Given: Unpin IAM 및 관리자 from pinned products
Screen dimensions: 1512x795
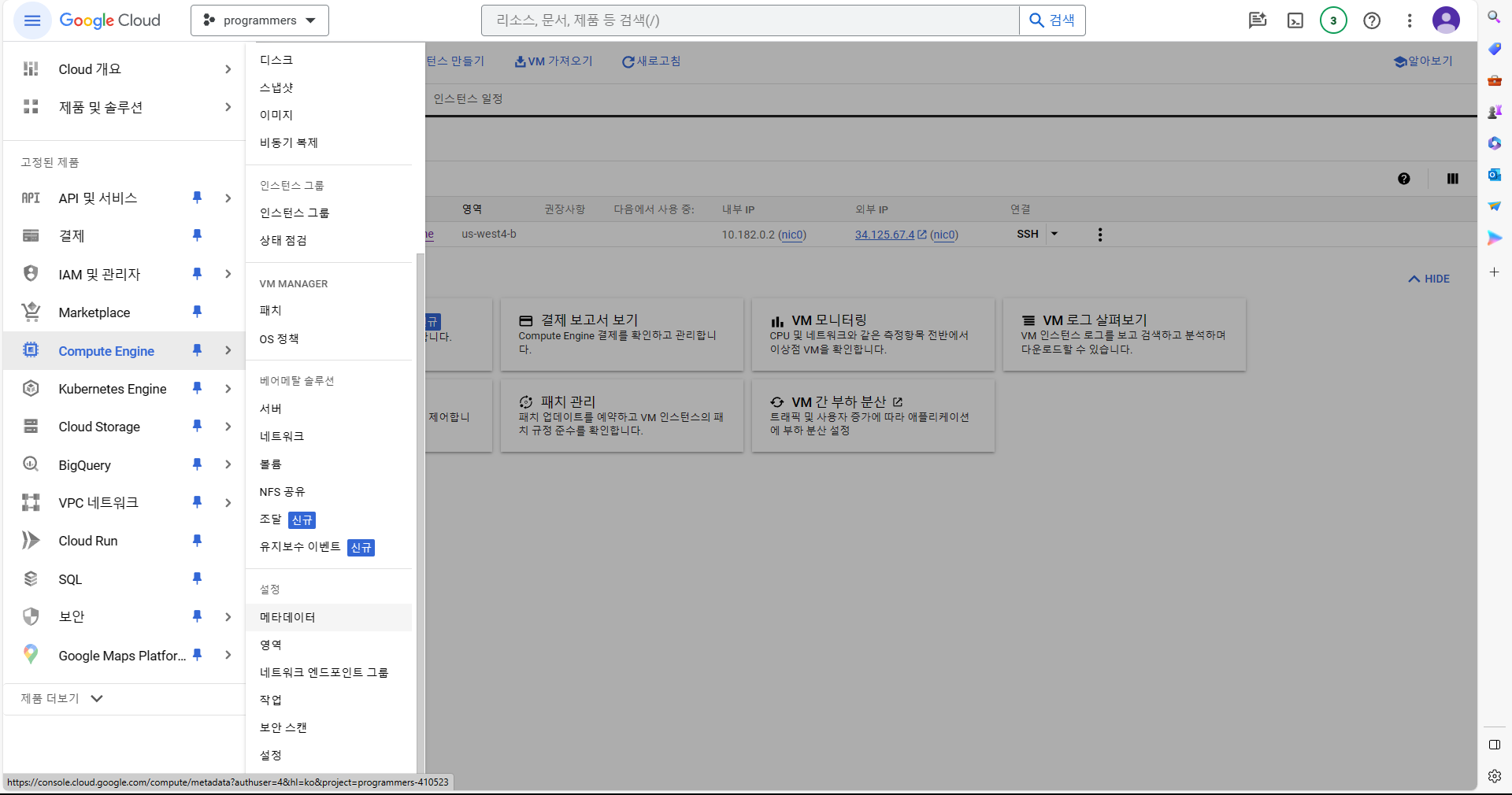Looking at the screenshot, I should [x=197, y=274].
